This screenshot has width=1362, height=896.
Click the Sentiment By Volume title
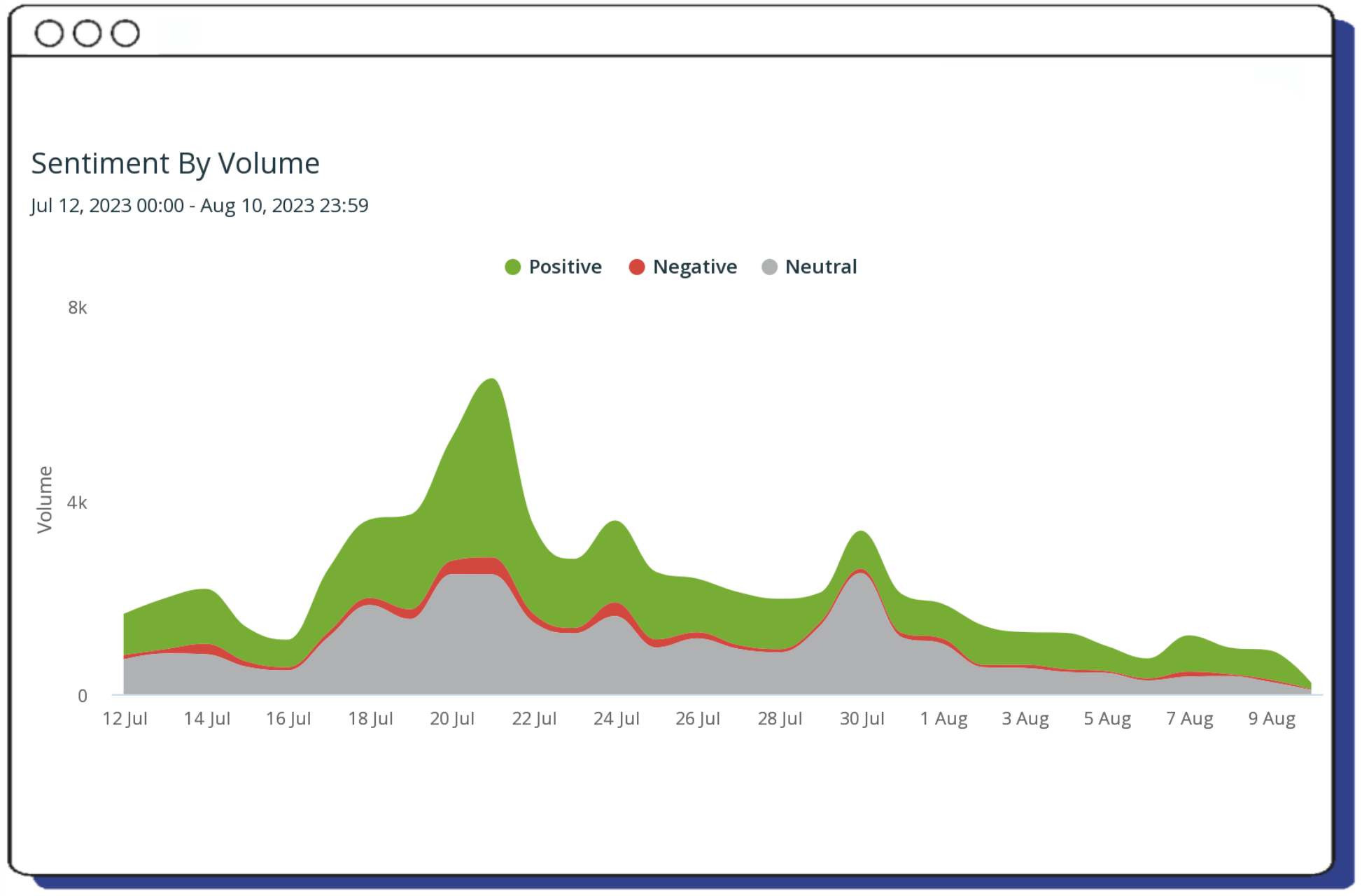[x=175, y=163]
